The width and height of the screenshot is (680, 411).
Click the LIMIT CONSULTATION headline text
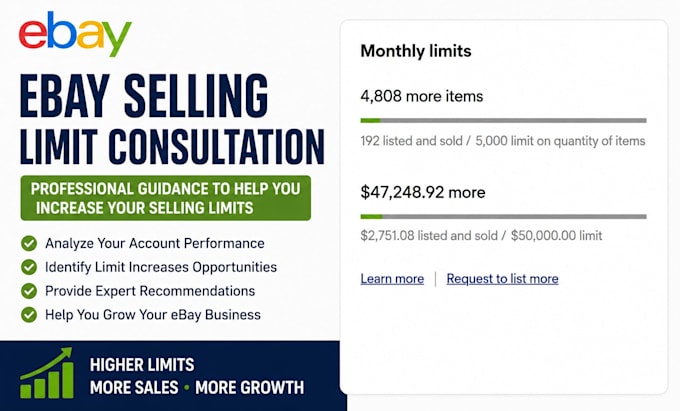172,147
